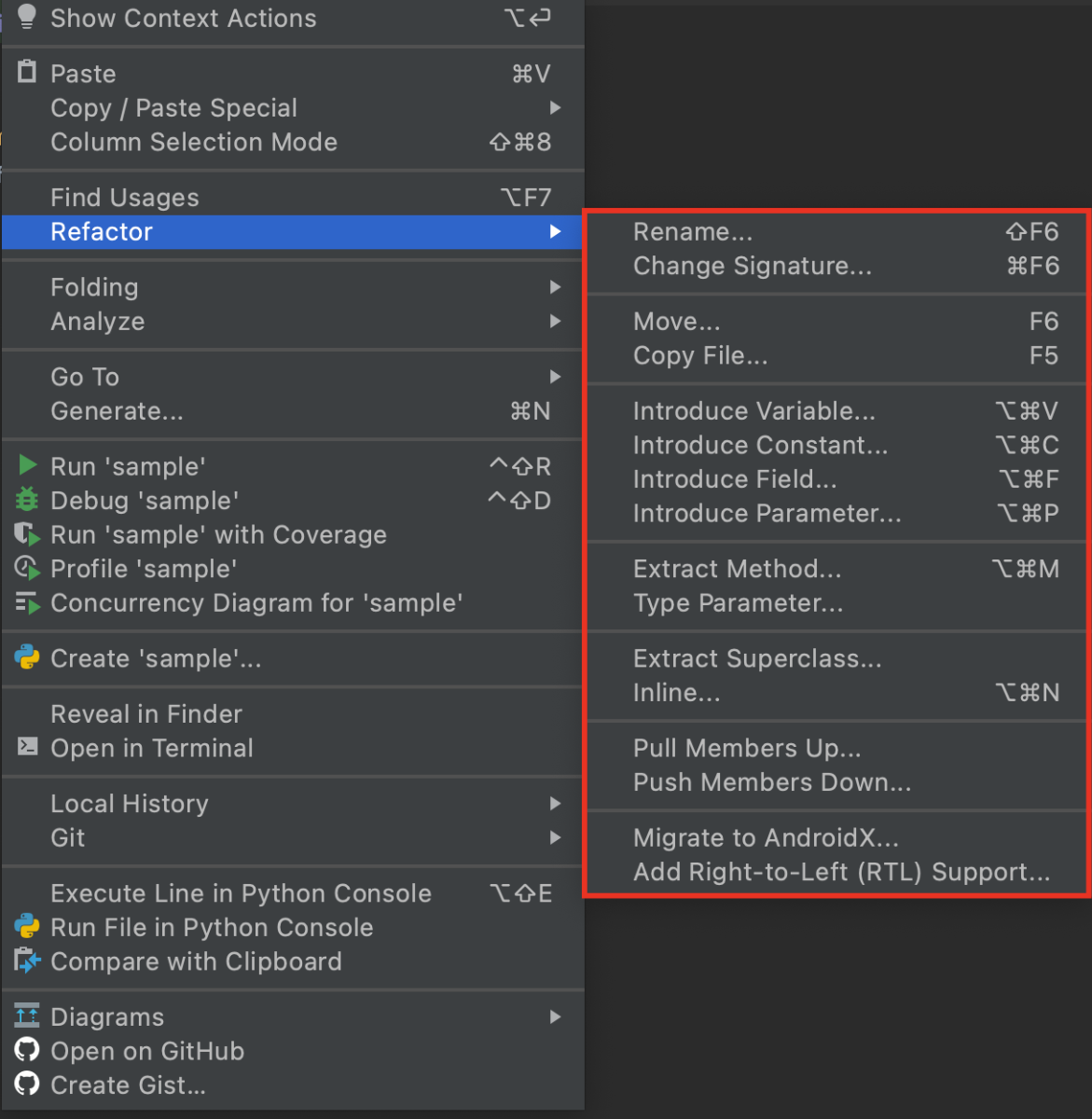This screenshot has height=1119, width=1092.
Task: Click the Profile 'sample' icon
Action: coord(27,568)
